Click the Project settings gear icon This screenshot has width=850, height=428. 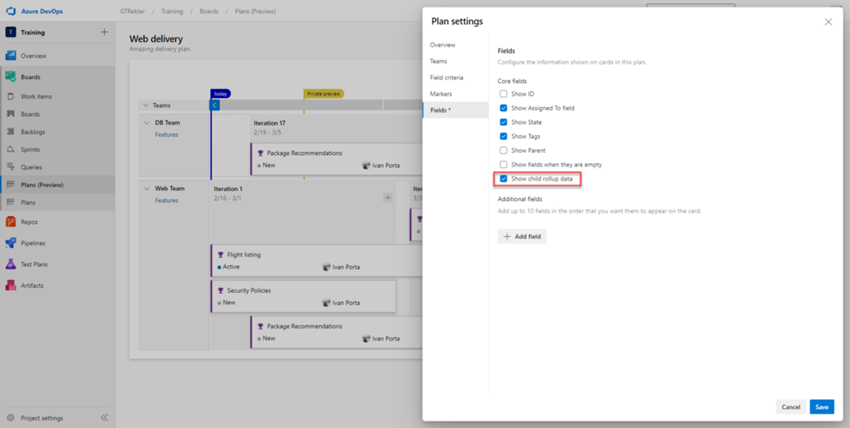pyautogui.click(x=10, y=418)
